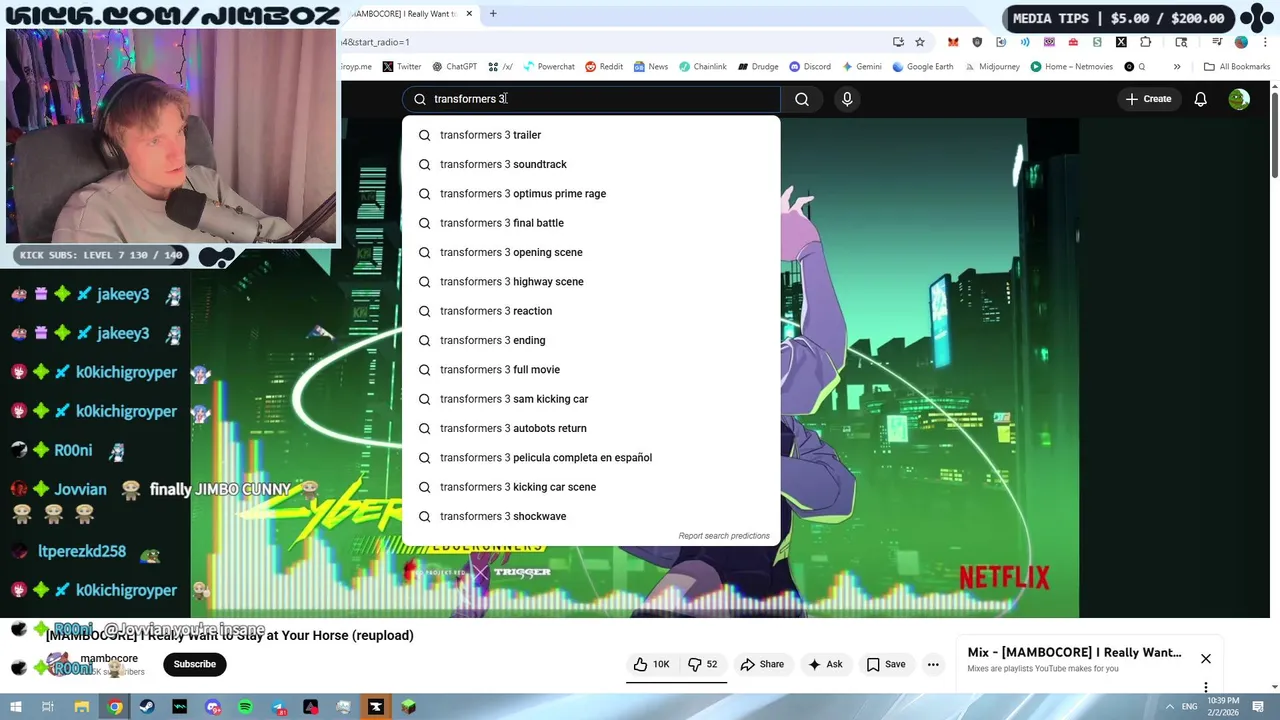
Task: Click the Create button on YouTube
Action: point(1148,99)
